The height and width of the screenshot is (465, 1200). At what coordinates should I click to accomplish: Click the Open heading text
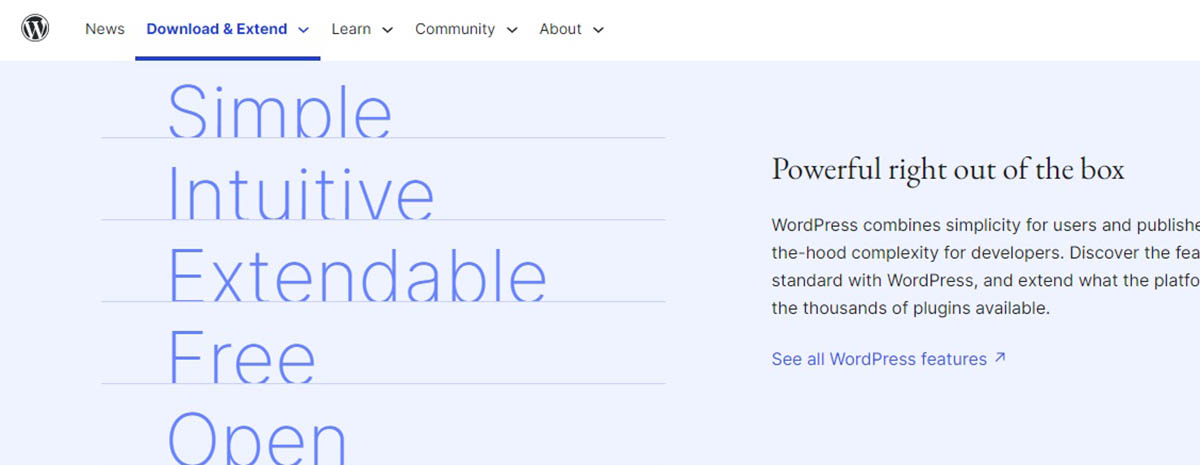(257, 438)
